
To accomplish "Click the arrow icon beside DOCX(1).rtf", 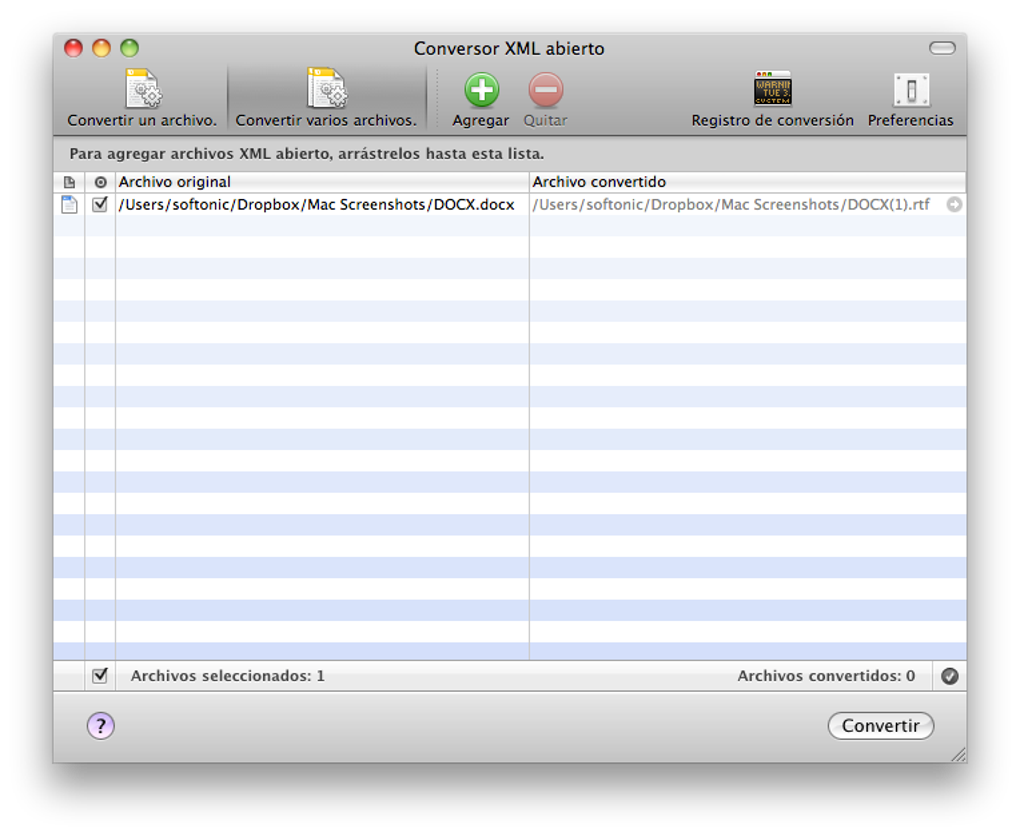I will pos(954,204).
